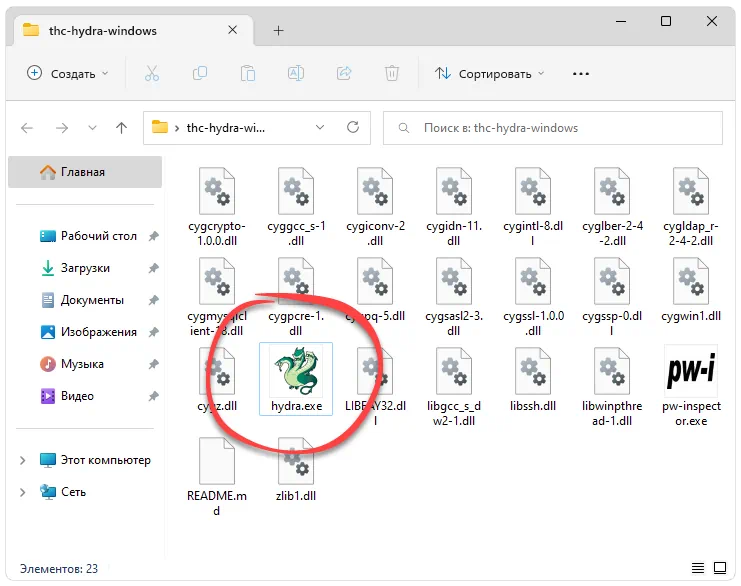The height and width of the screenshot is (586, 741).
Task: Select cygpcre-1.dll file
Action: pyautogui.click(x=296, y=297)
